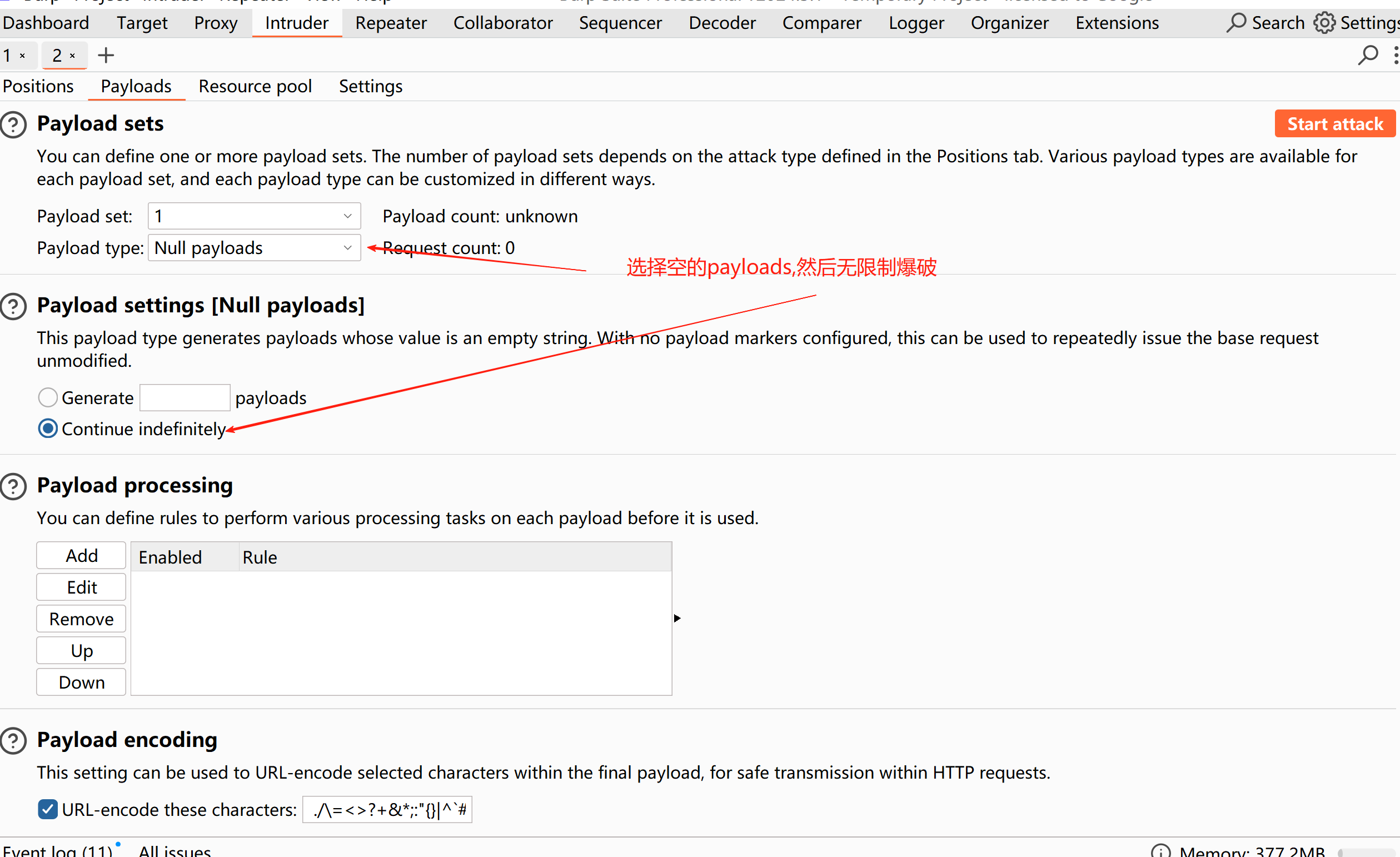Switch to the Repeater tab
This screenshot has height=857, width=1400.
(391, 23)
